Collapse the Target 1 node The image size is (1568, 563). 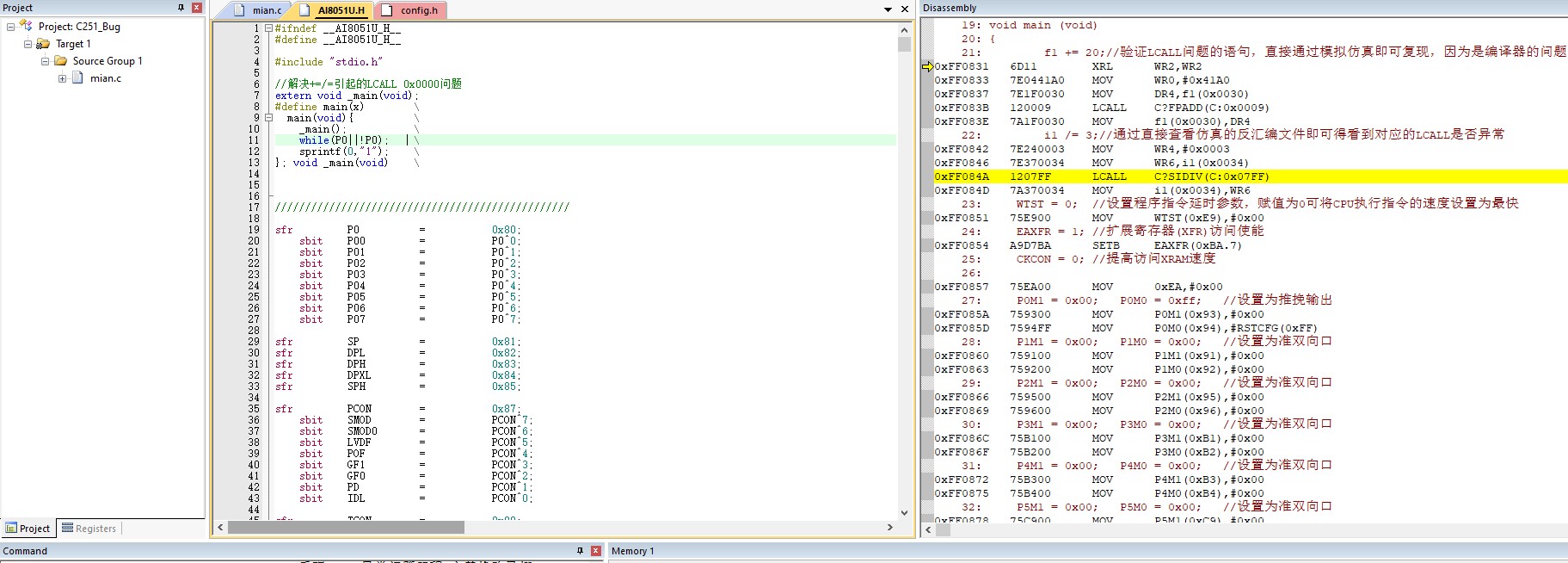point(28,44)
